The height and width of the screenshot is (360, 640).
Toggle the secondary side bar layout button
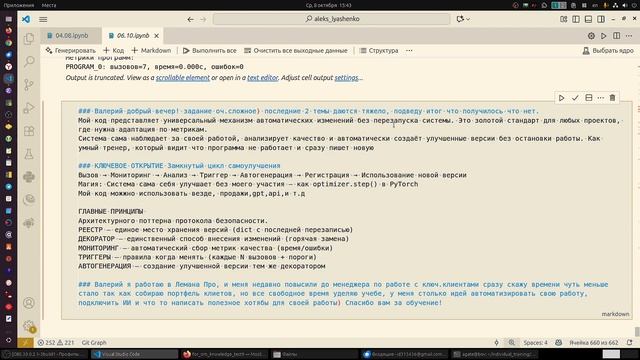pyautogui.click(x=601, y=19)
